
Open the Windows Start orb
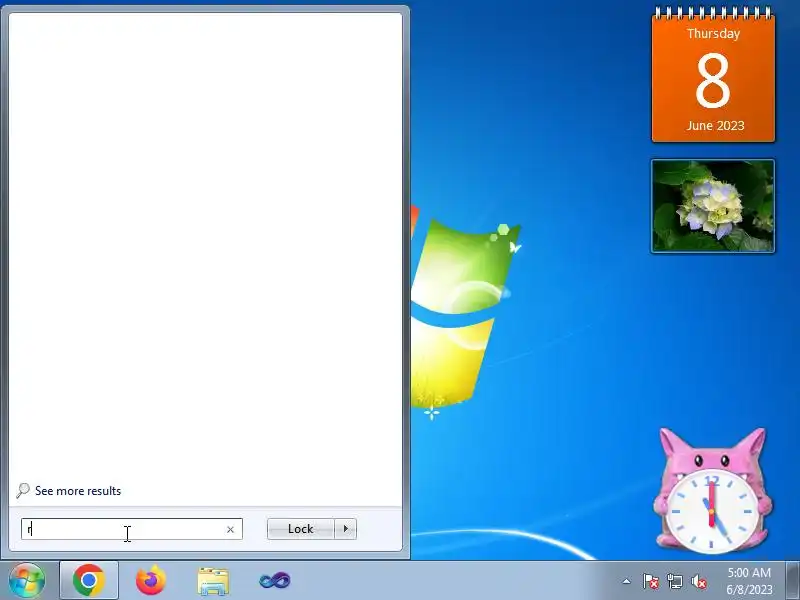(x=27, y=580)
